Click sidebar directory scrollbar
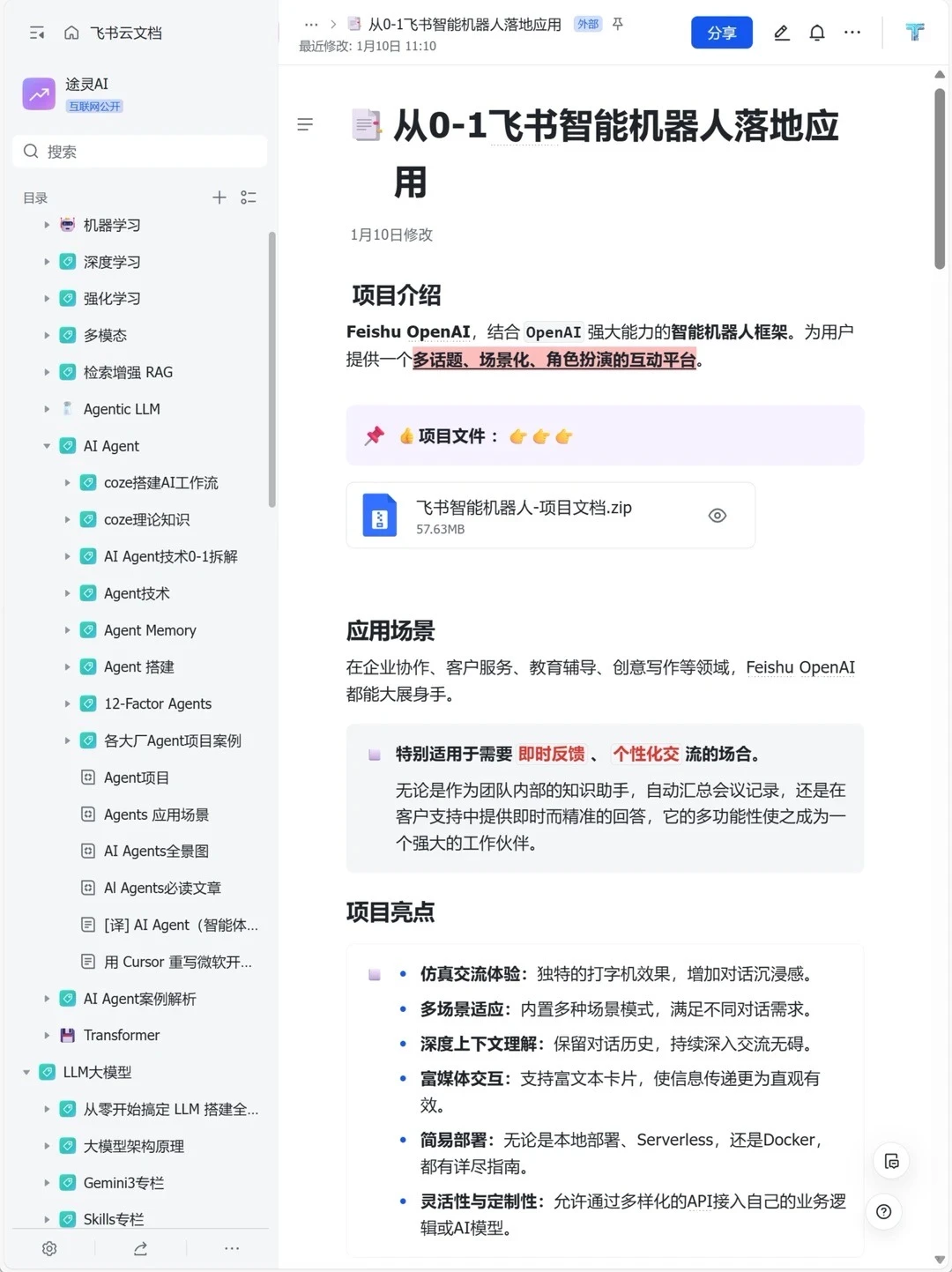The height and width of the screenshot is (1272, 952). point(272,370)
